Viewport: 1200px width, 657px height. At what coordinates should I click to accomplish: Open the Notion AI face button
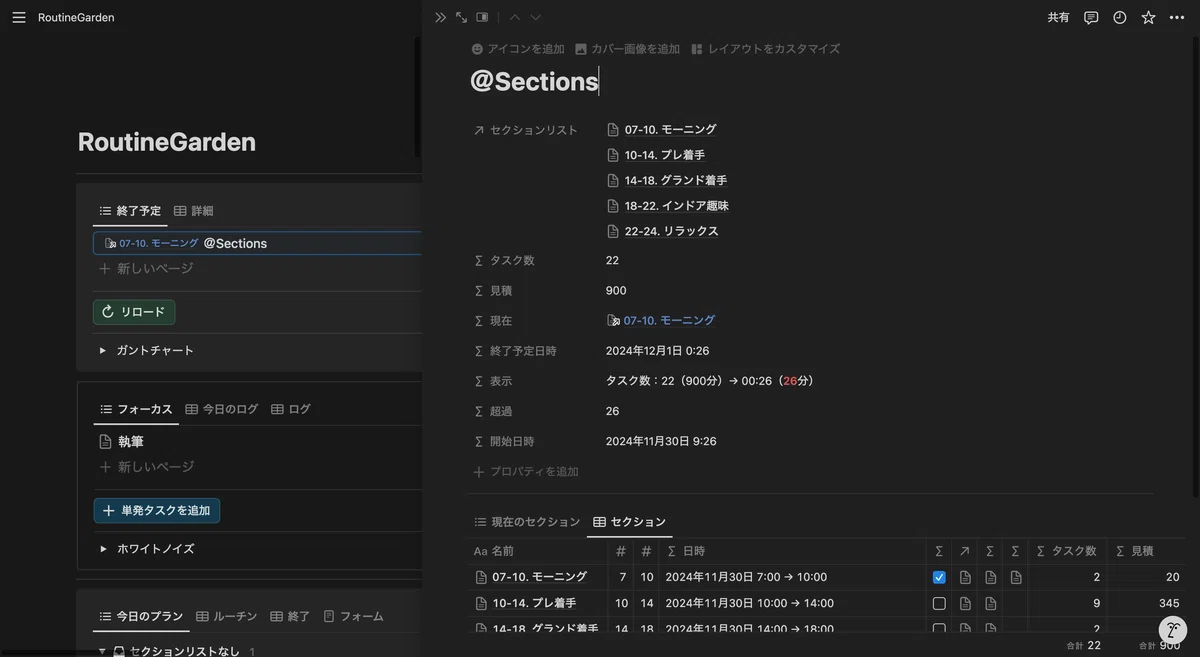click(1173, 630)
